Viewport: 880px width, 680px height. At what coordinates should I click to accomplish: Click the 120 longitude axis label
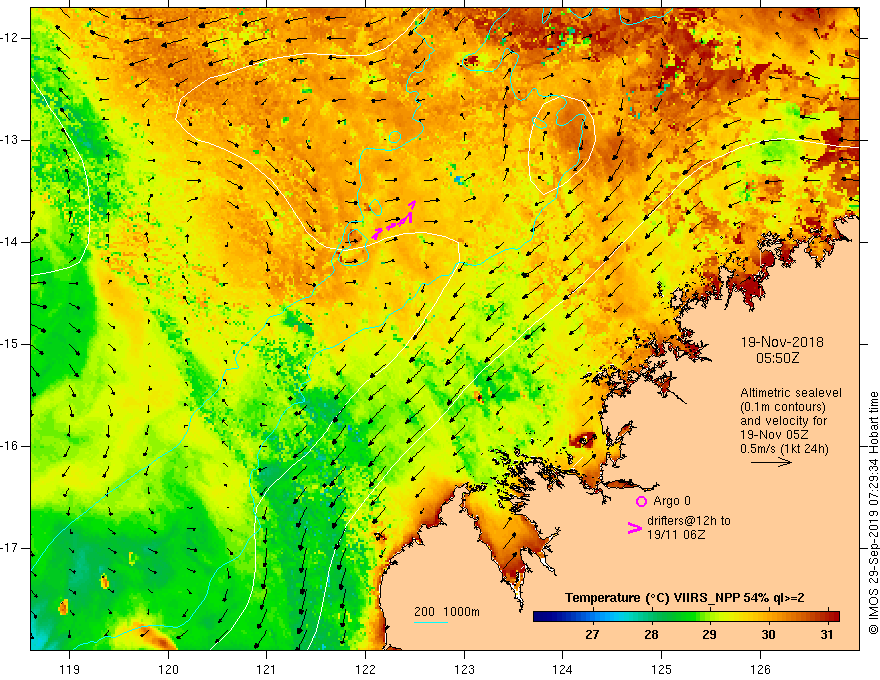tap(168, 669)
